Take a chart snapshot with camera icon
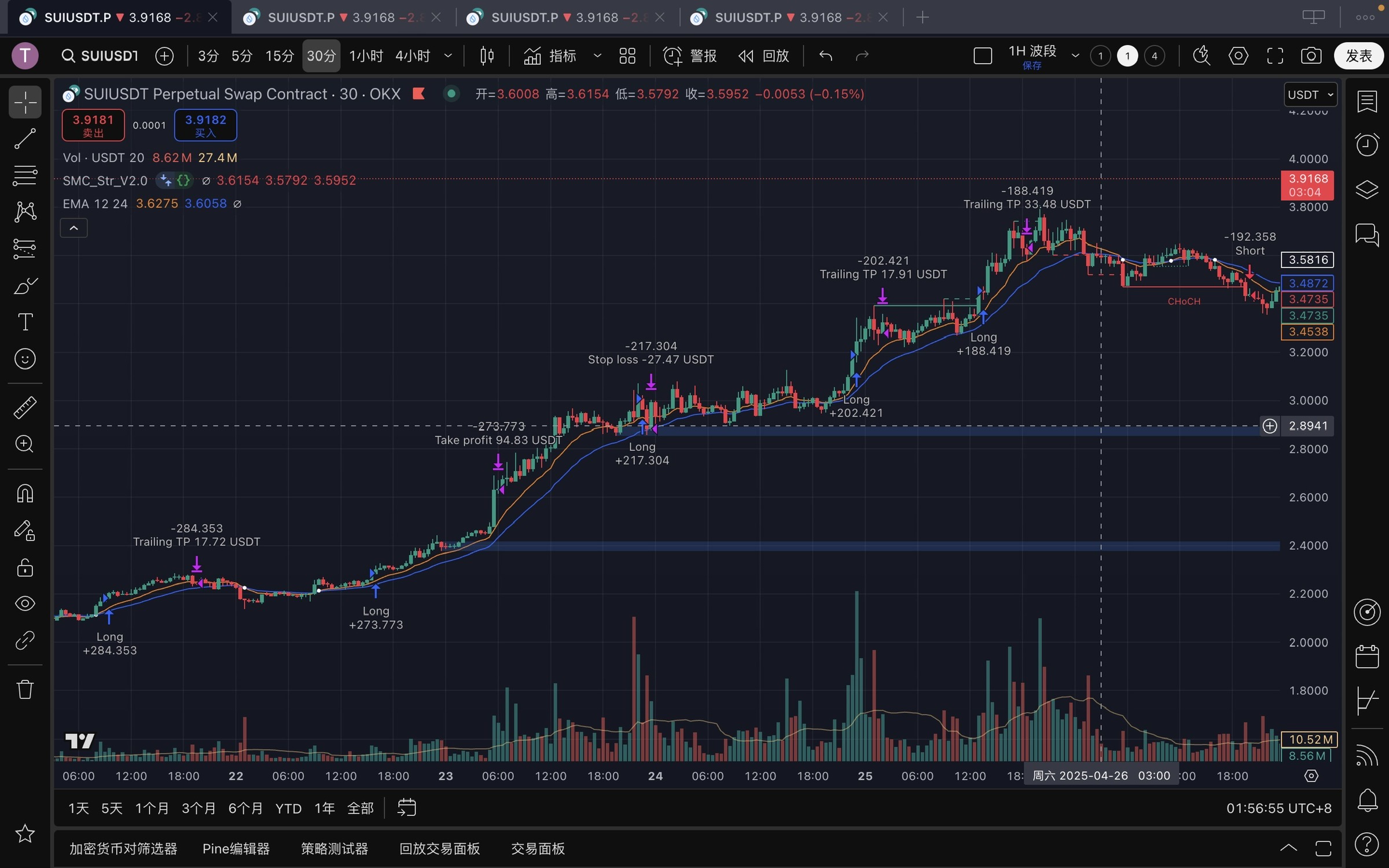 1311,56
